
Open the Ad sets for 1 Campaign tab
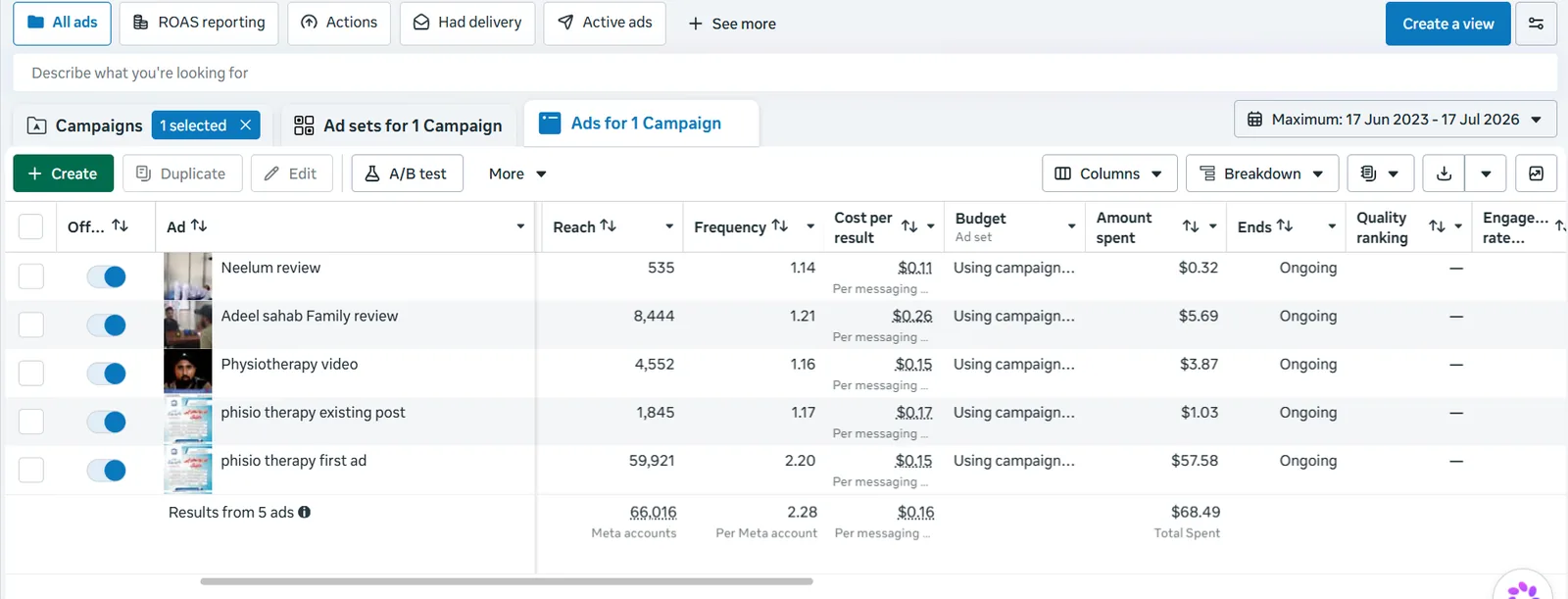pos(398,125)
